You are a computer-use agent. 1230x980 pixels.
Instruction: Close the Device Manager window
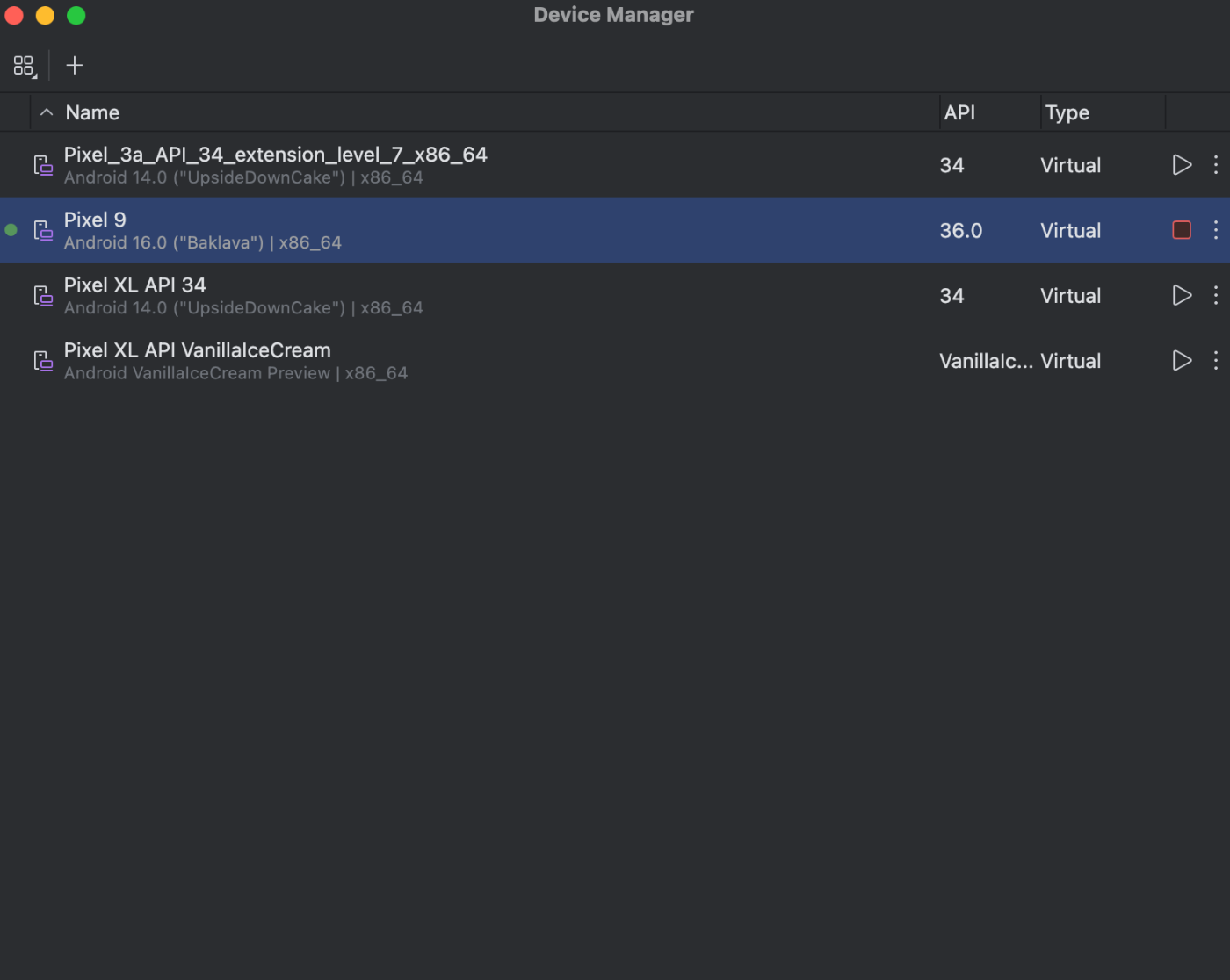14,15
